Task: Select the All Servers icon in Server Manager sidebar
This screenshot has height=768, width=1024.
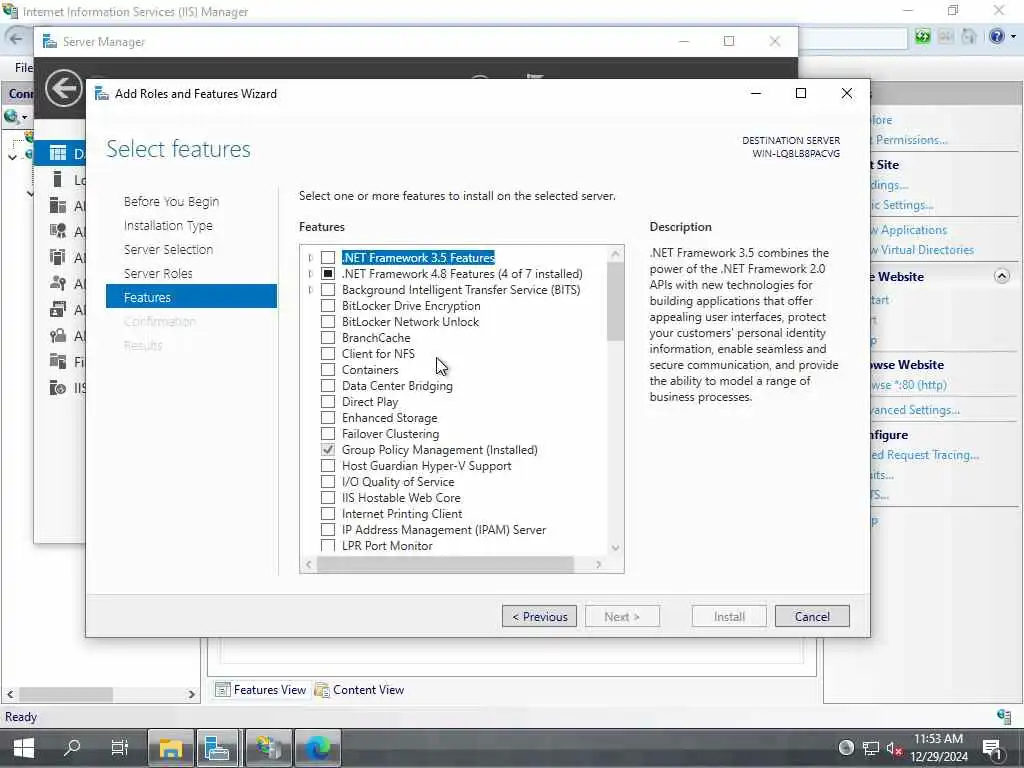Action: (x=58, y=206)
